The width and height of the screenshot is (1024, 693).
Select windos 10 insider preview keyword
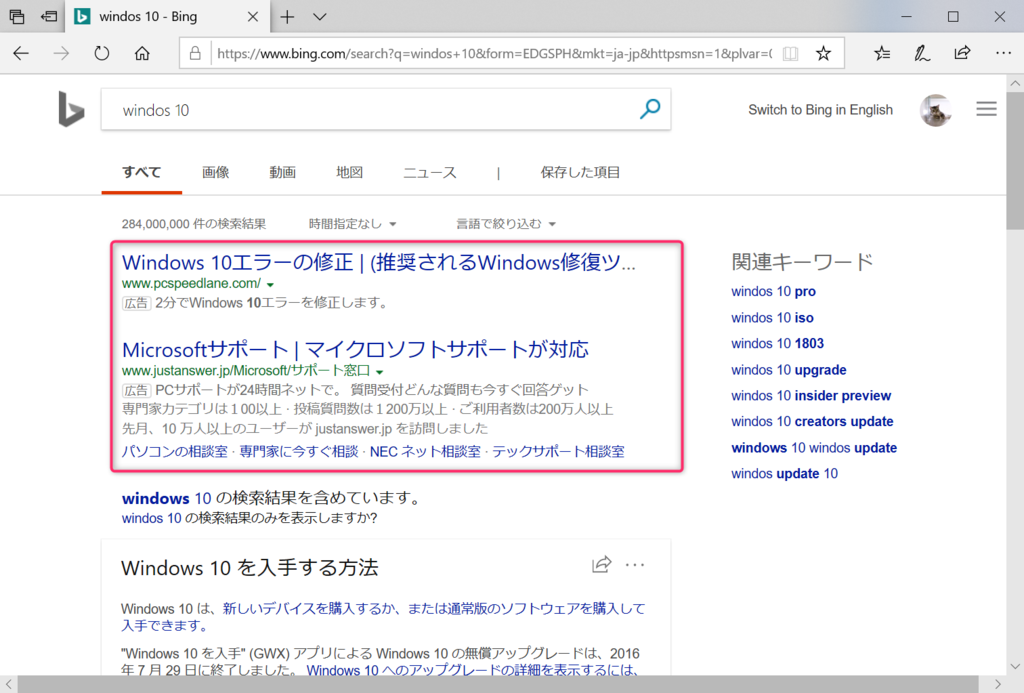(x=811, y=396)
